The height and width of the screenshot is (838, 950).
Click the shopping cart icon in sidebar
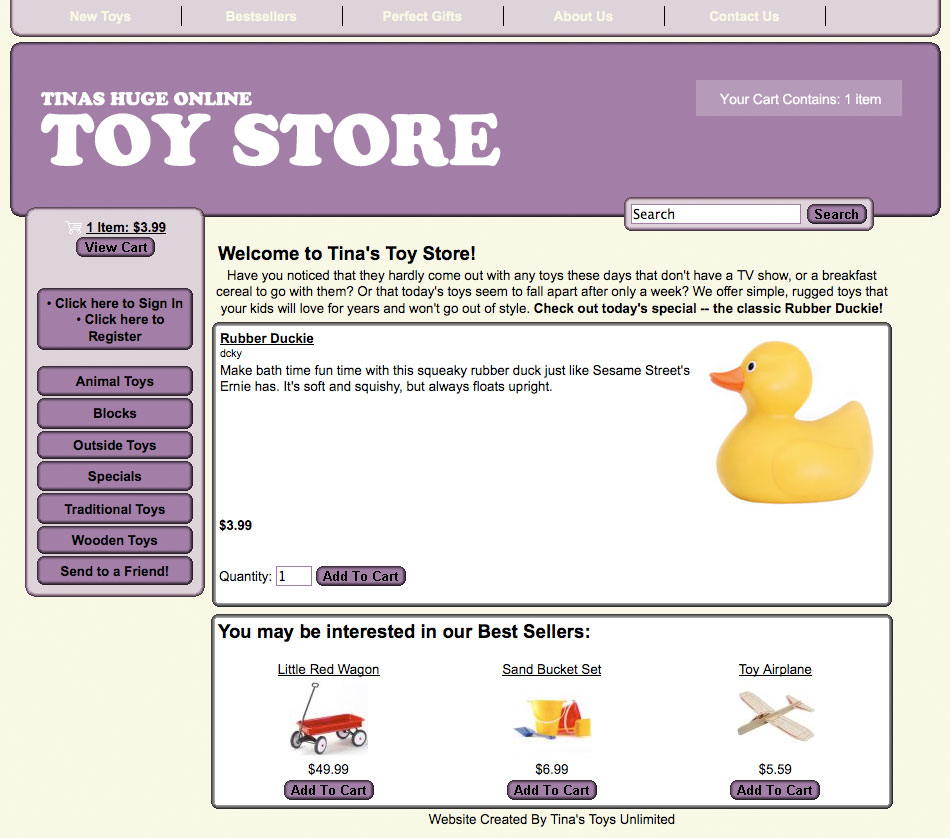[73, 227]
